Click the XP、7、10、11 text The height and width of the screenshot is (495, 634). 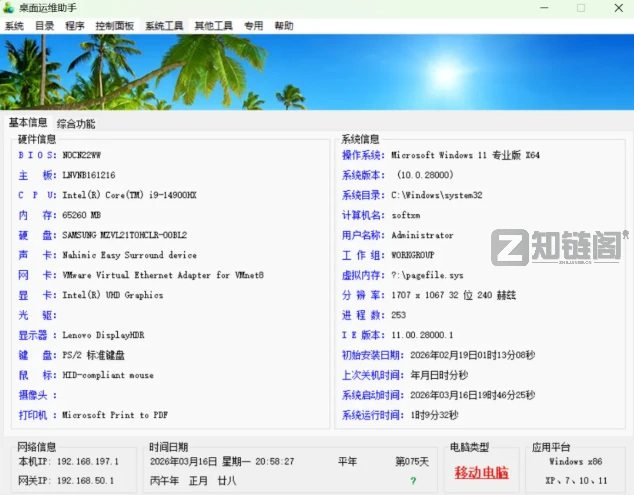(x=576, y=481)
